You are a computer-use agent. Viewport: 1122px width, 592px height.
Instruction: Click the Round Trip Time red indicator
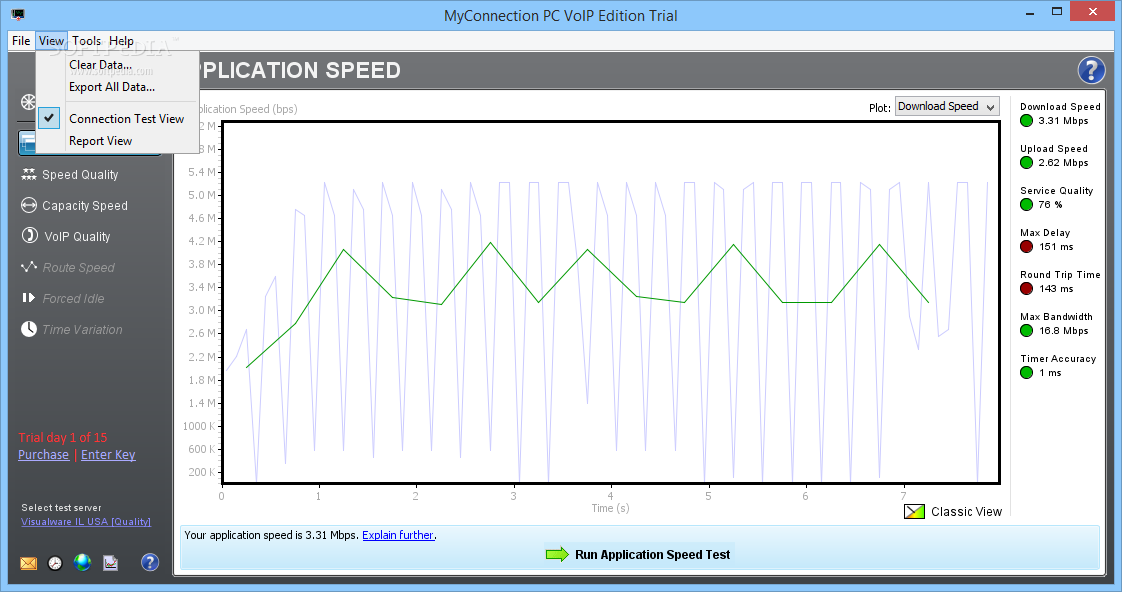pos(1027,288)
